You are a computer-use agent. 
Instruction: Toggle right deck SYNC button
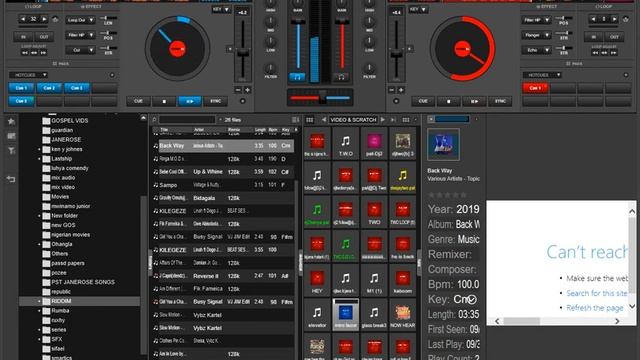coord(500,101)
